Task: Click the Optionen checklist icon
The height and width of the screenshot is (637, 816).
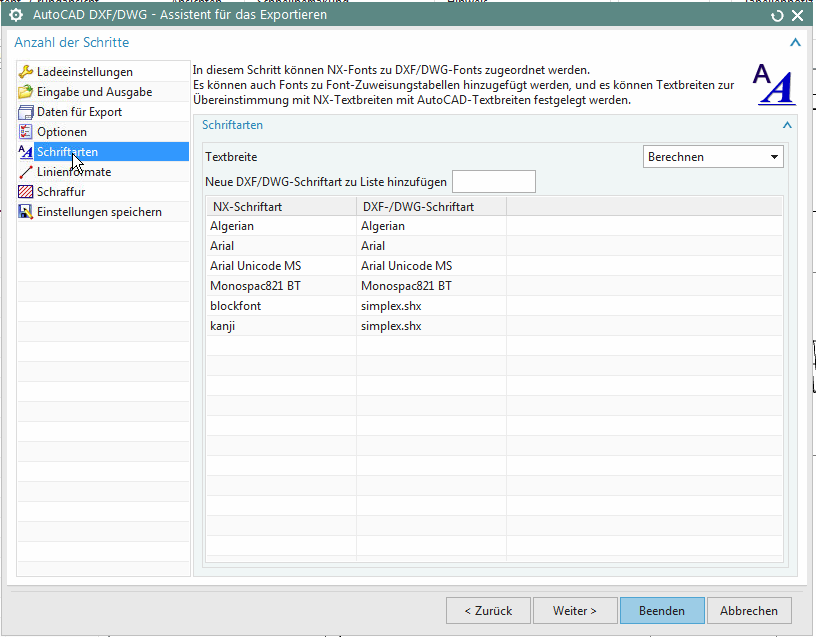Action: 26,132
